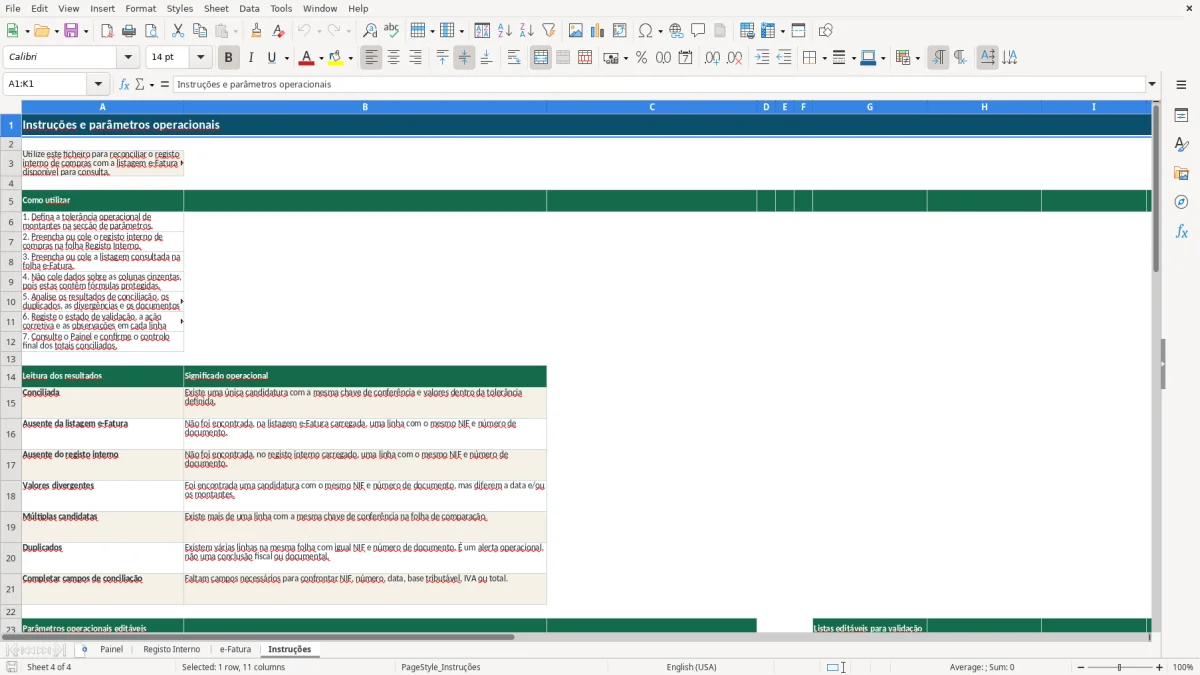Click into the formula input line
Image resolution: width=1200 pixels, height=675 pixels.
(x=660, y=84)
